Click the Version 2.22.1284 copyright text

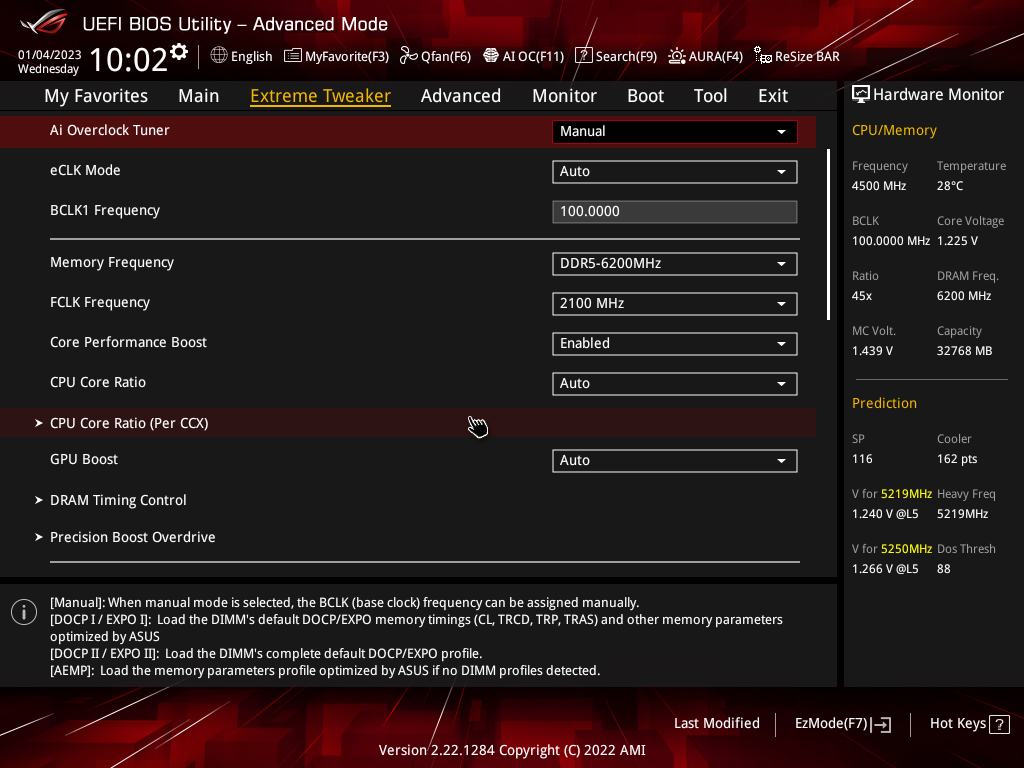pos(512,750)
